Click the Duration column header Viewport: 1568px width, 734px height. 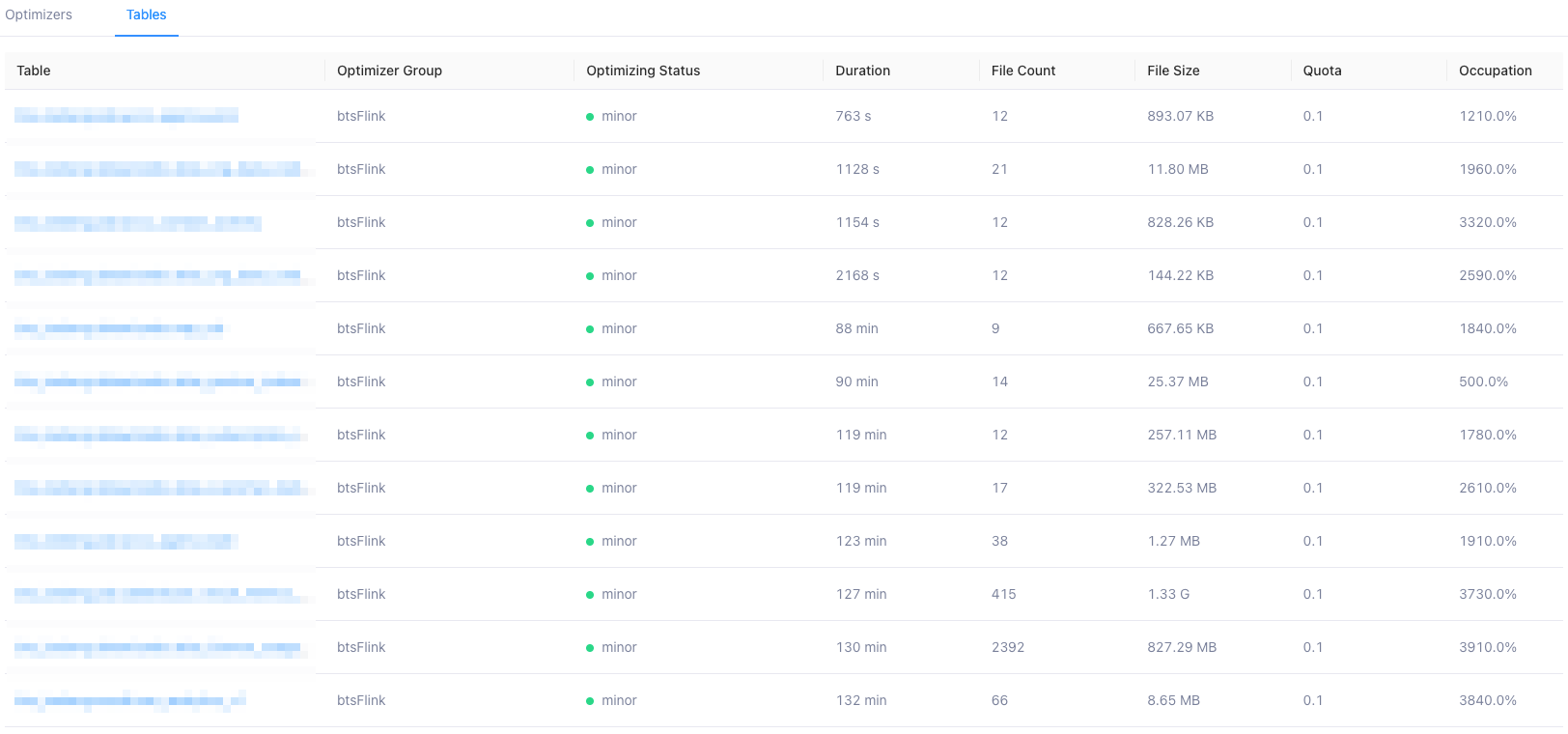(x=863, y=71)
